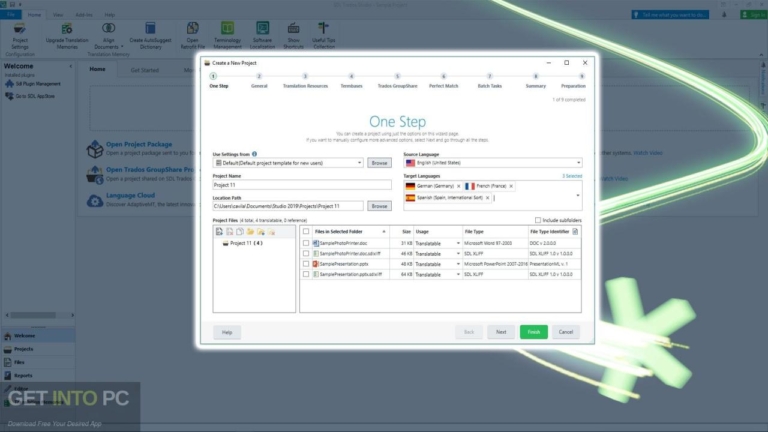Image resolution: width=768 pixels, height=432 pixels.
Task: Click the Next button
Action: 501,332
